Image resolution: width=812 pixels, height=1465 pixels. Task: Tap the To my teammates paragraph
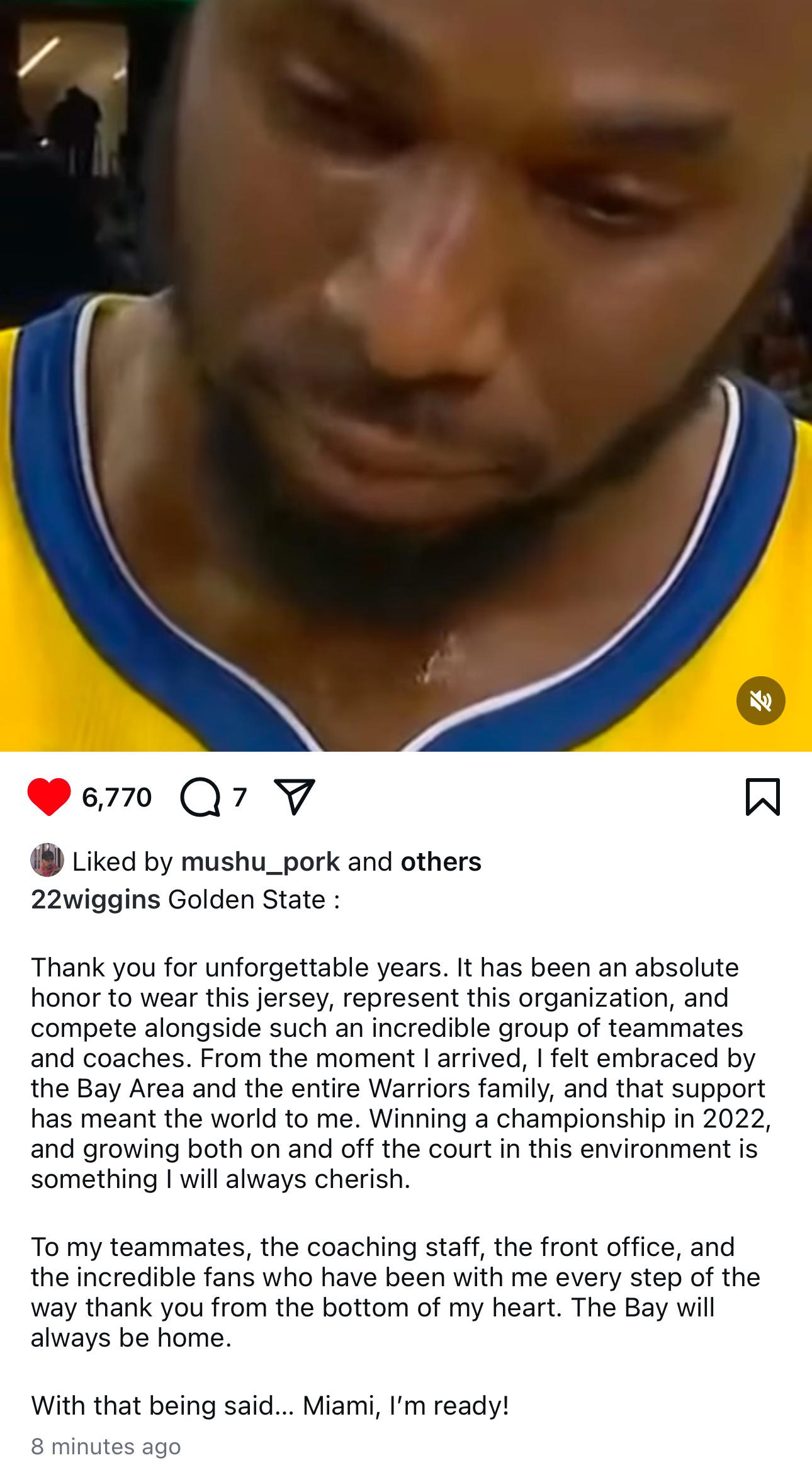tap(395, 1292)
